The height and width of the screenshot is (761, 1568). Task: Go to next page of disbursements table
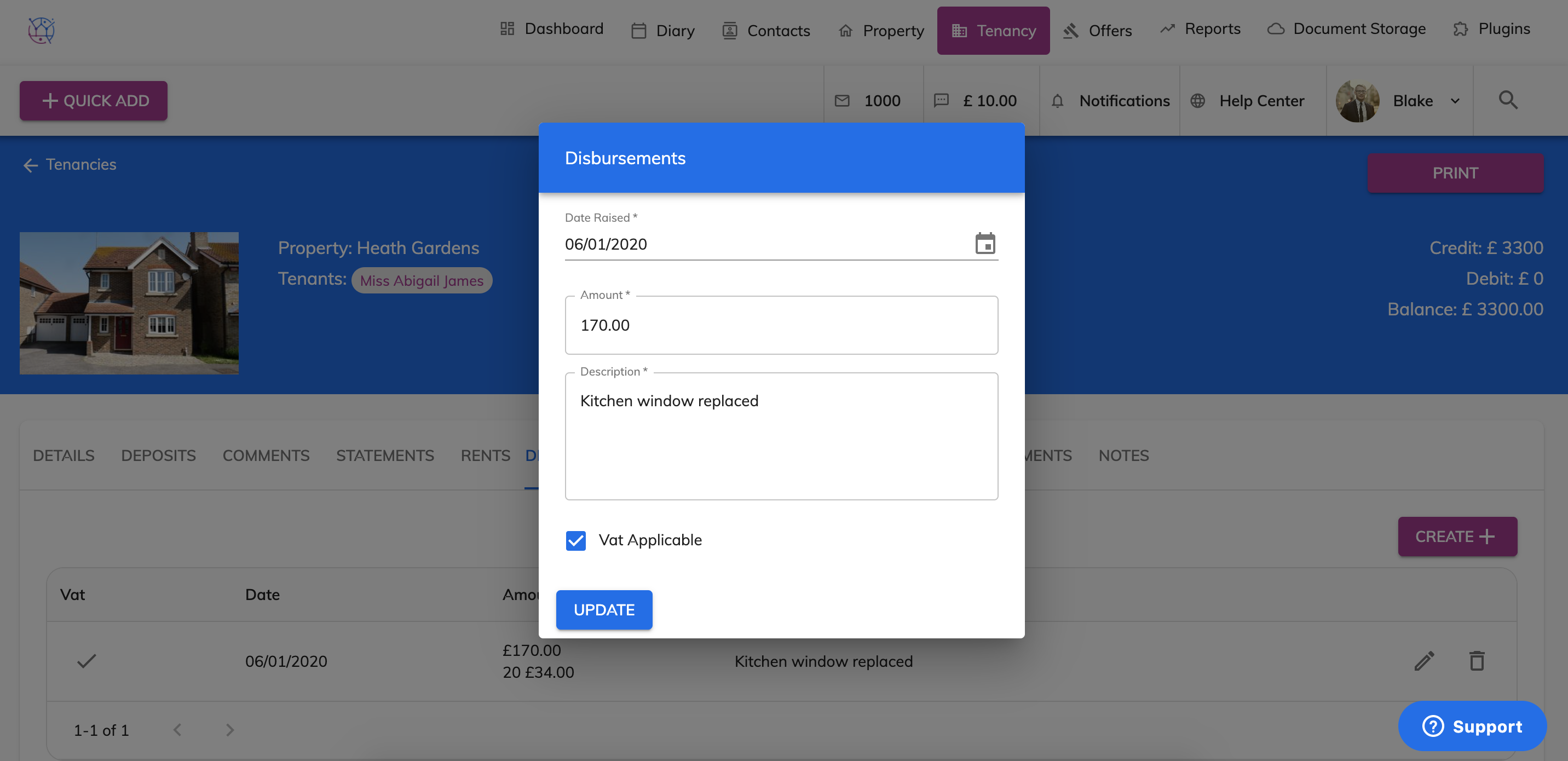coord(229,729)
